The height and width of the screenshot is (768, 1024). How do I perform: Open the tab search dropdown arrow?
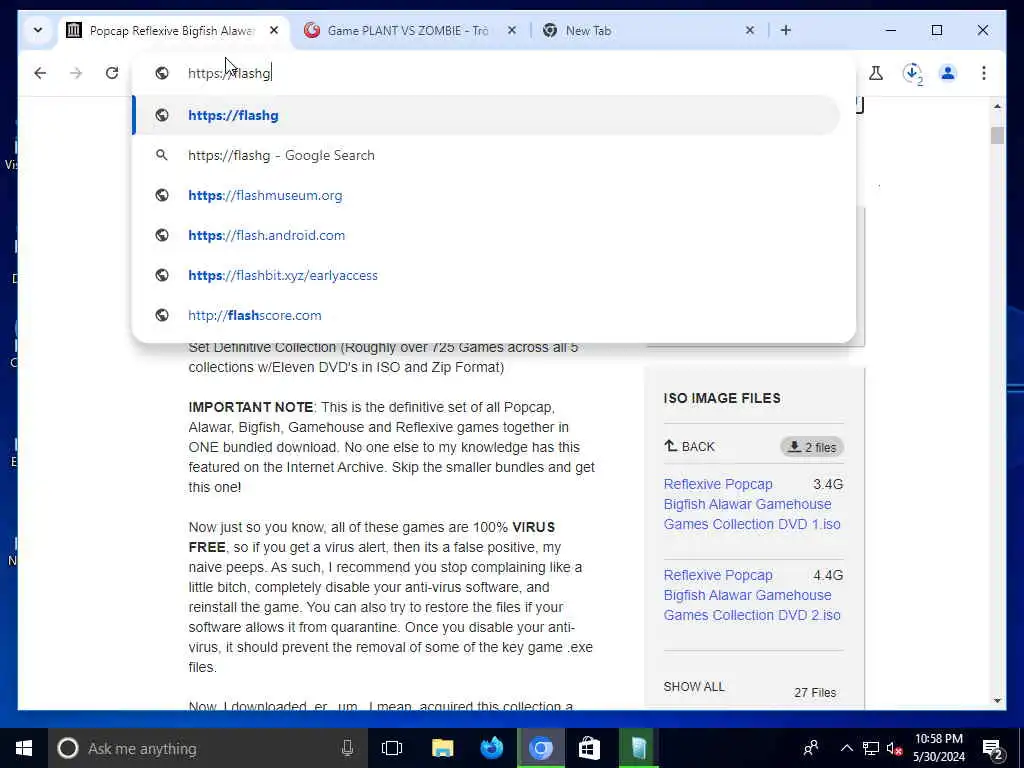point(38,30)
